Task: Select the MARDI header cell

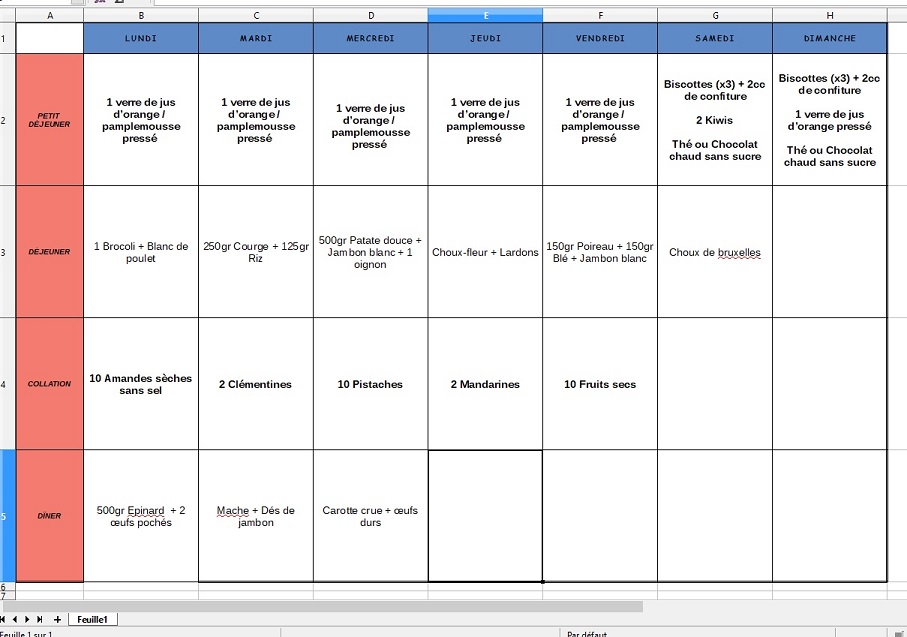Action: 256,38
